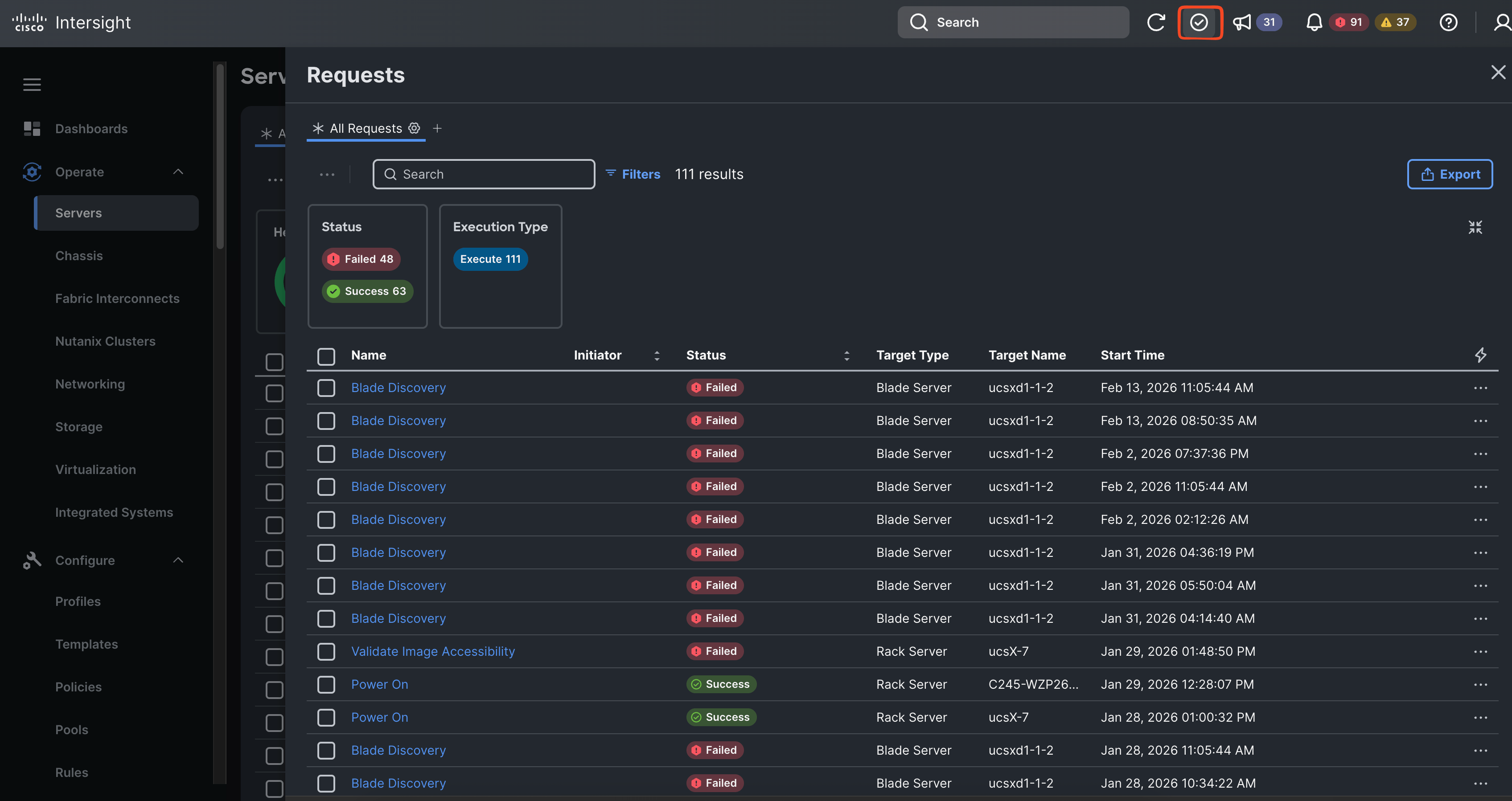Open the help question mark icon
This screenshot has height=801, width=1512.
point(1448,22)
